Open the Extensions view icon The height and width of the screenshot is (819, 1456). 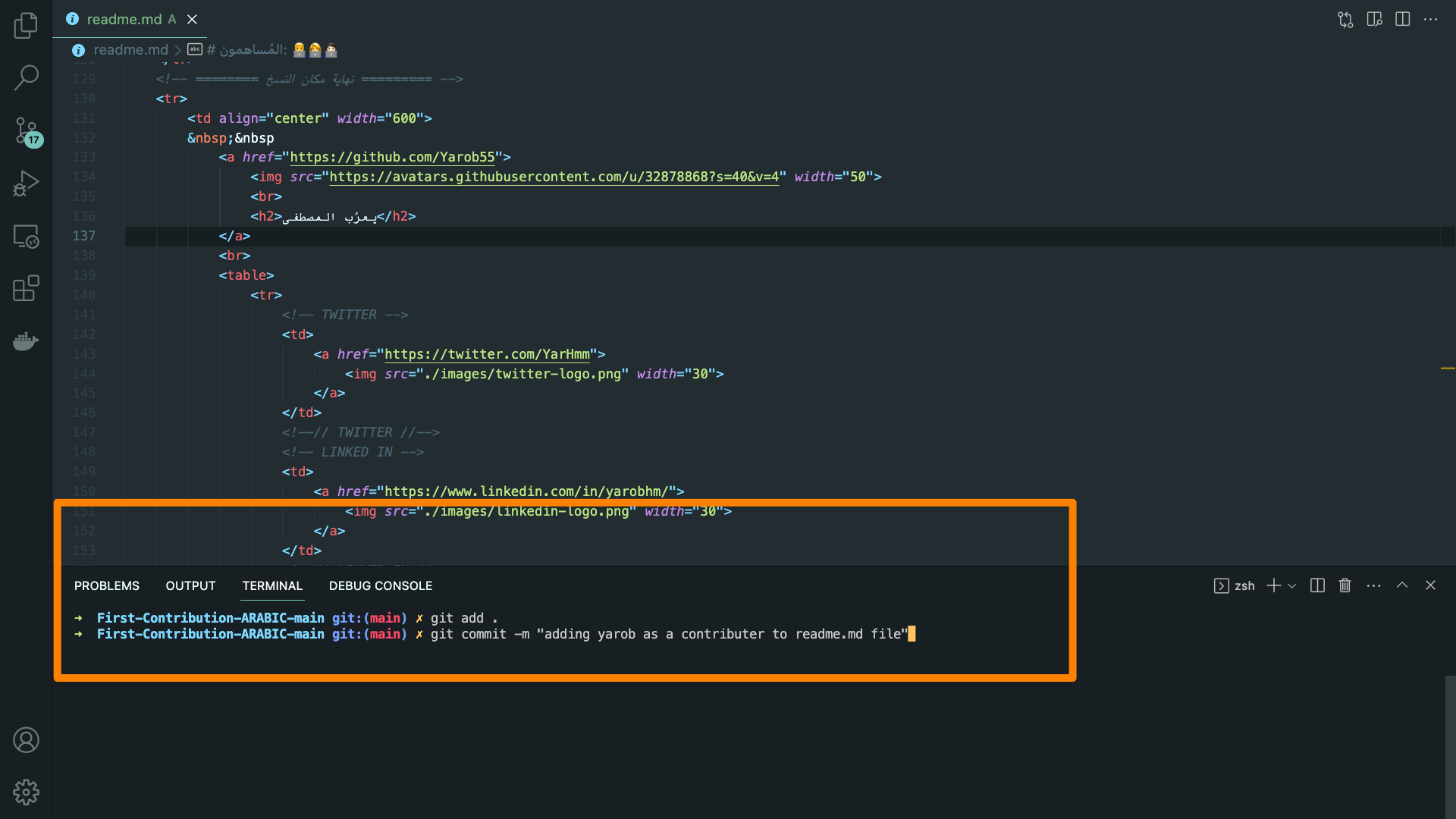click(26, 289)
